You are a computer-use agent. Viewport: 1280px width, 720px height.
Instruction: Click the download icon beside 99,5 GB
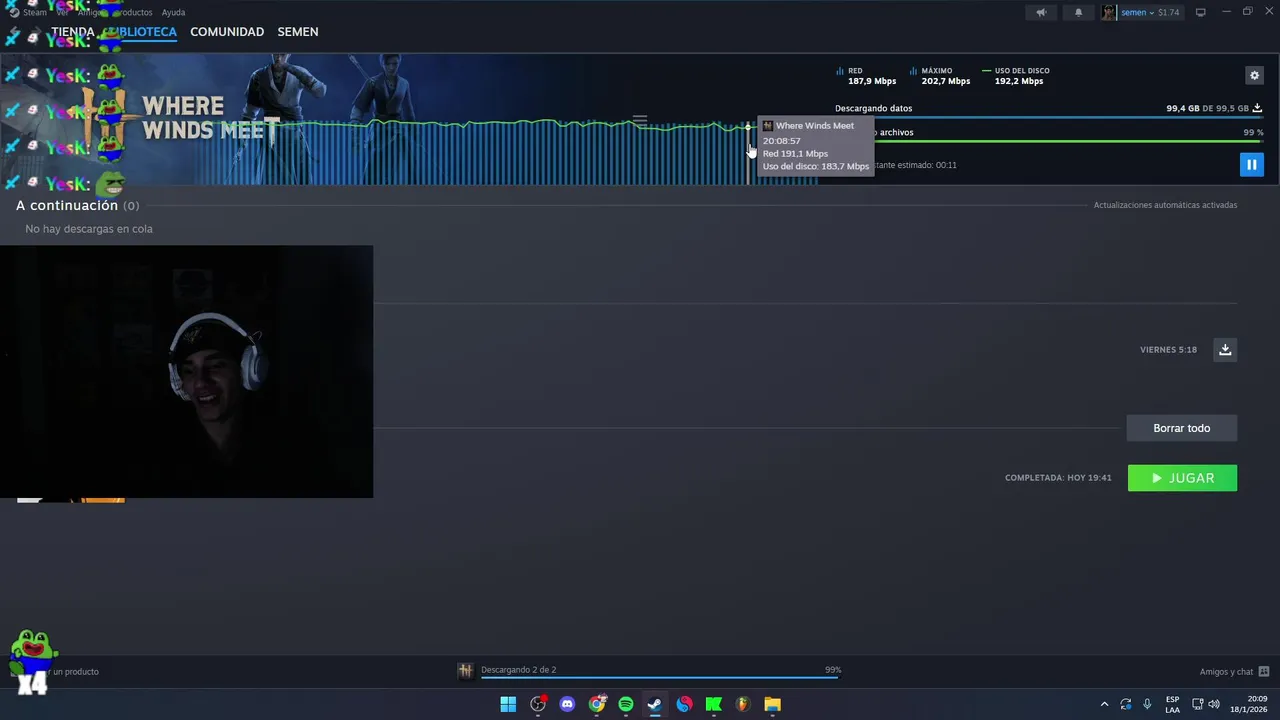(1257, 108)
